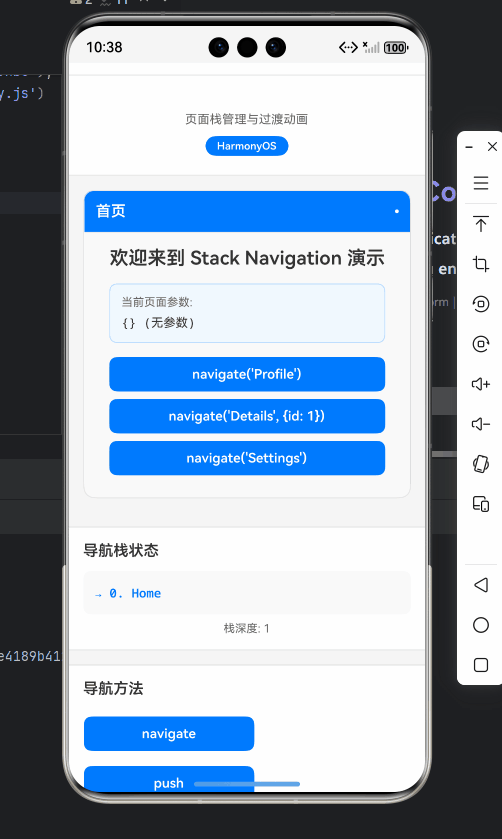The height and width of the screenshot is (839, 502).
Task: Tap the gesture navigation bar handle
Action: pyautogui.click(x=247, y=784)
